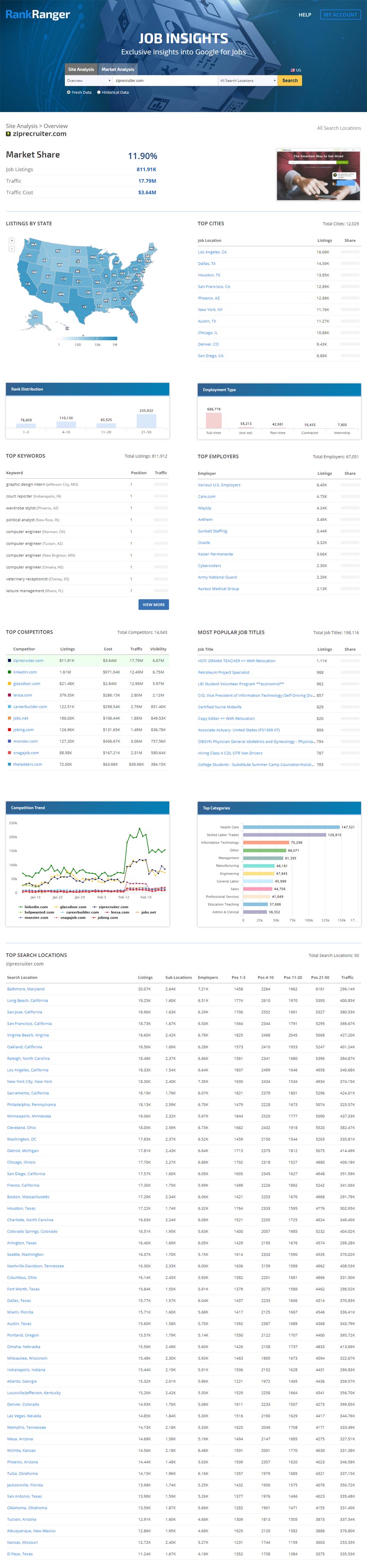The width and height of the screenshot is (367, 1568).
Task: Select the Historical Data radio option
Action: (99, 93)
